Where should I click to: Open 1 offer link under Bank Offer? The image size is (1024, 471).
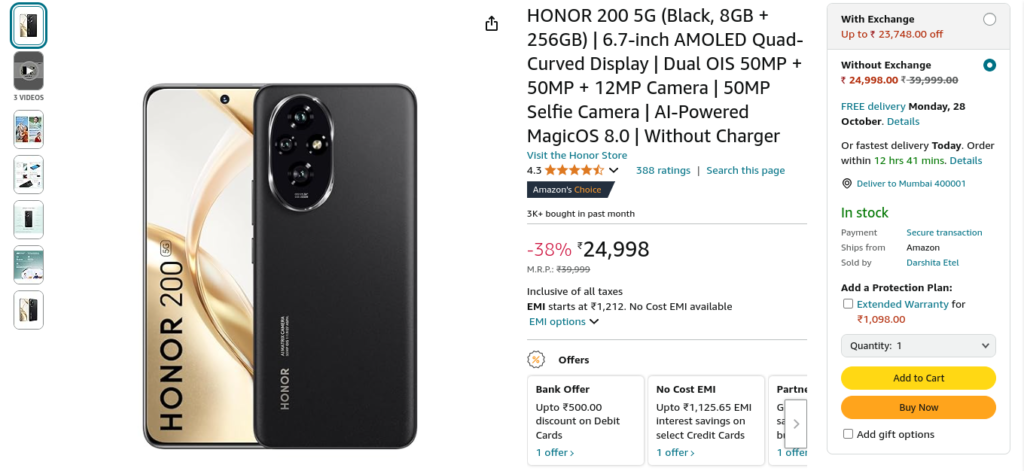[555, 453]
